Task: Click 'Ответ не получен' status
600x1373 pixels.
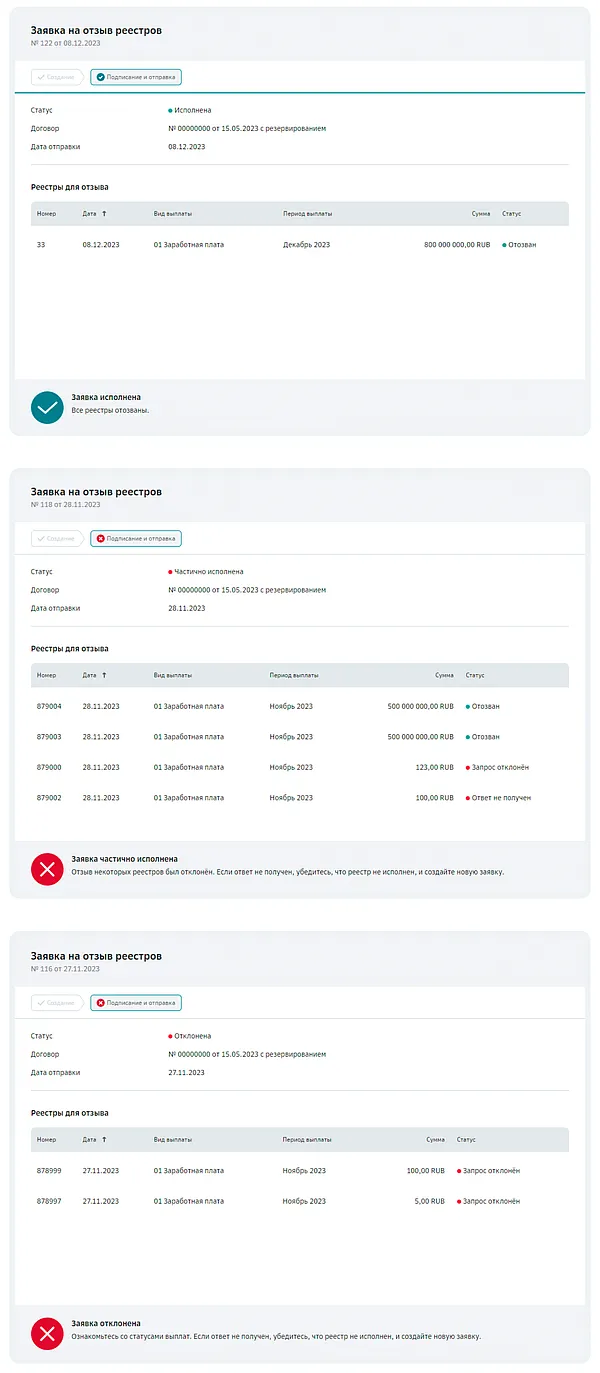Action: click(498, 798)
